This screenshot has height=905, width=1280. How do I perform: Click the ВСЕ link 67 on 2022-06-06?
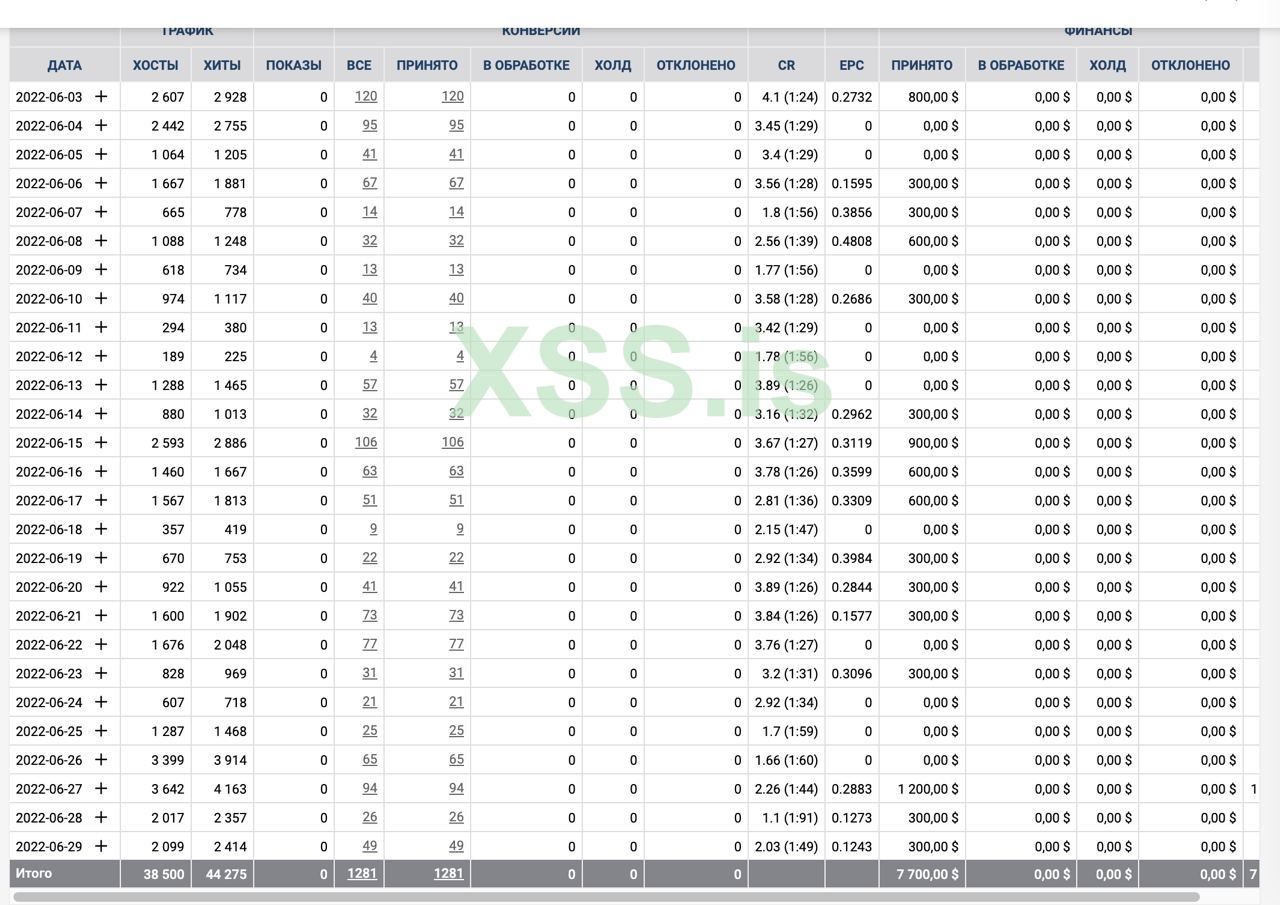point(370,183)
